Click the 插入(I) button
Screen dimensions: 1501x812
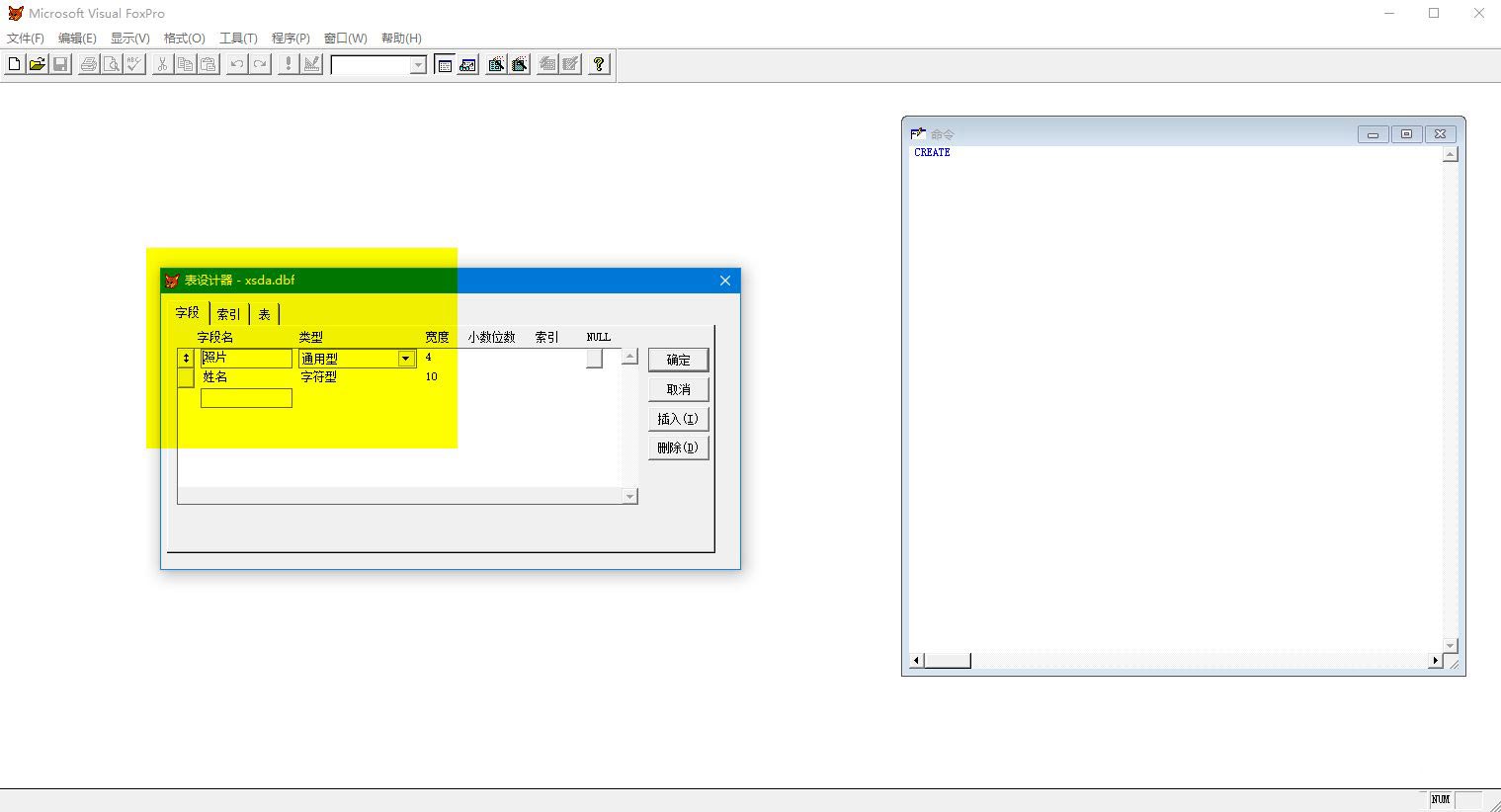(678, 419)
